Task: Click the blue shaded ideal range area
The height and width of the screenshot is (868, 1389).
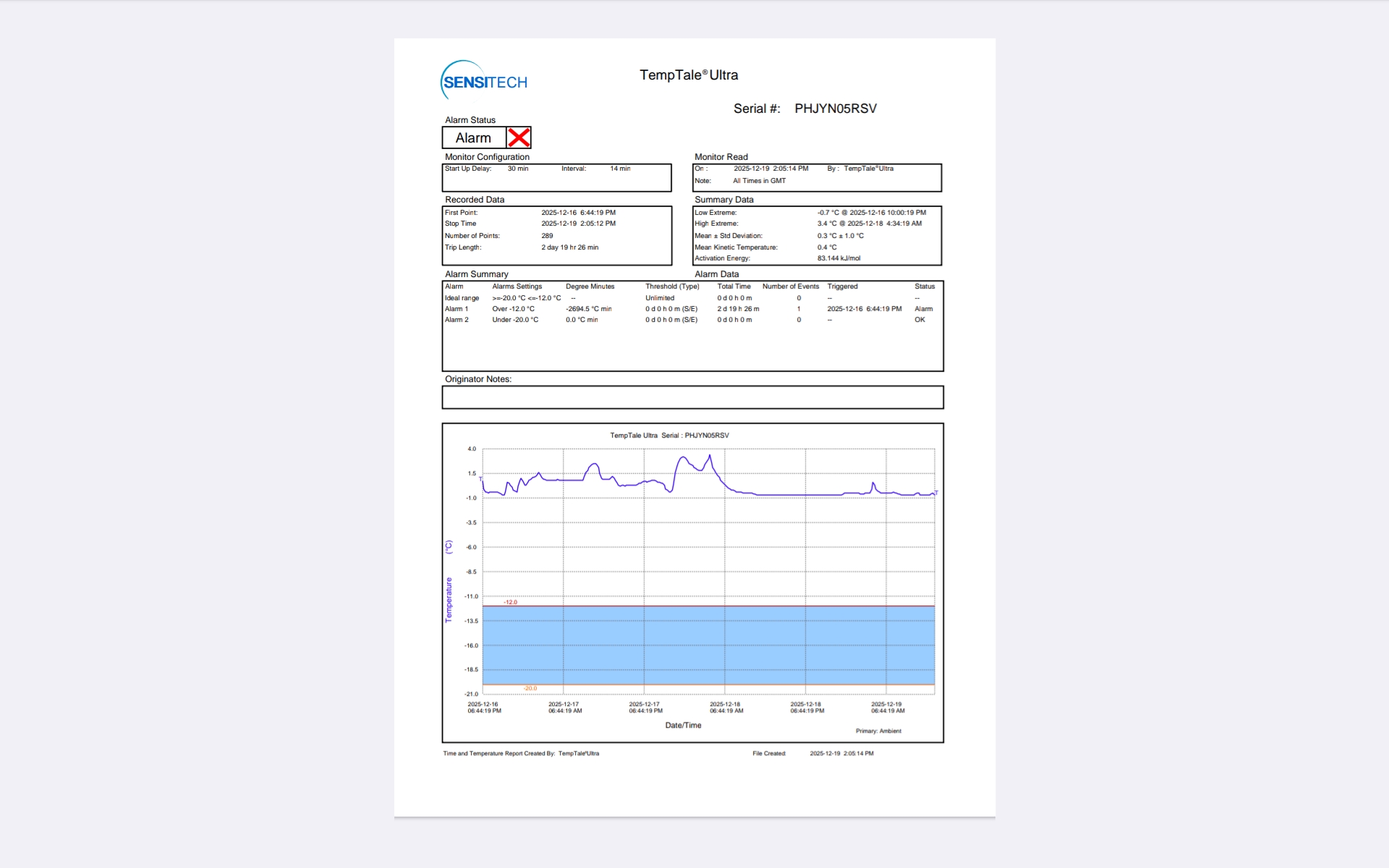Action: pos(708,644)
